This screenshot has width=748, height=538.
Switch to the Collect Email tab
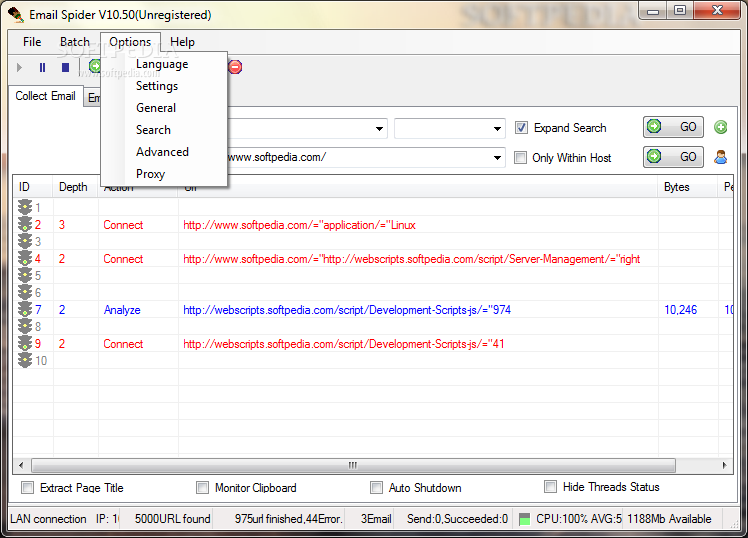[45, 96]
